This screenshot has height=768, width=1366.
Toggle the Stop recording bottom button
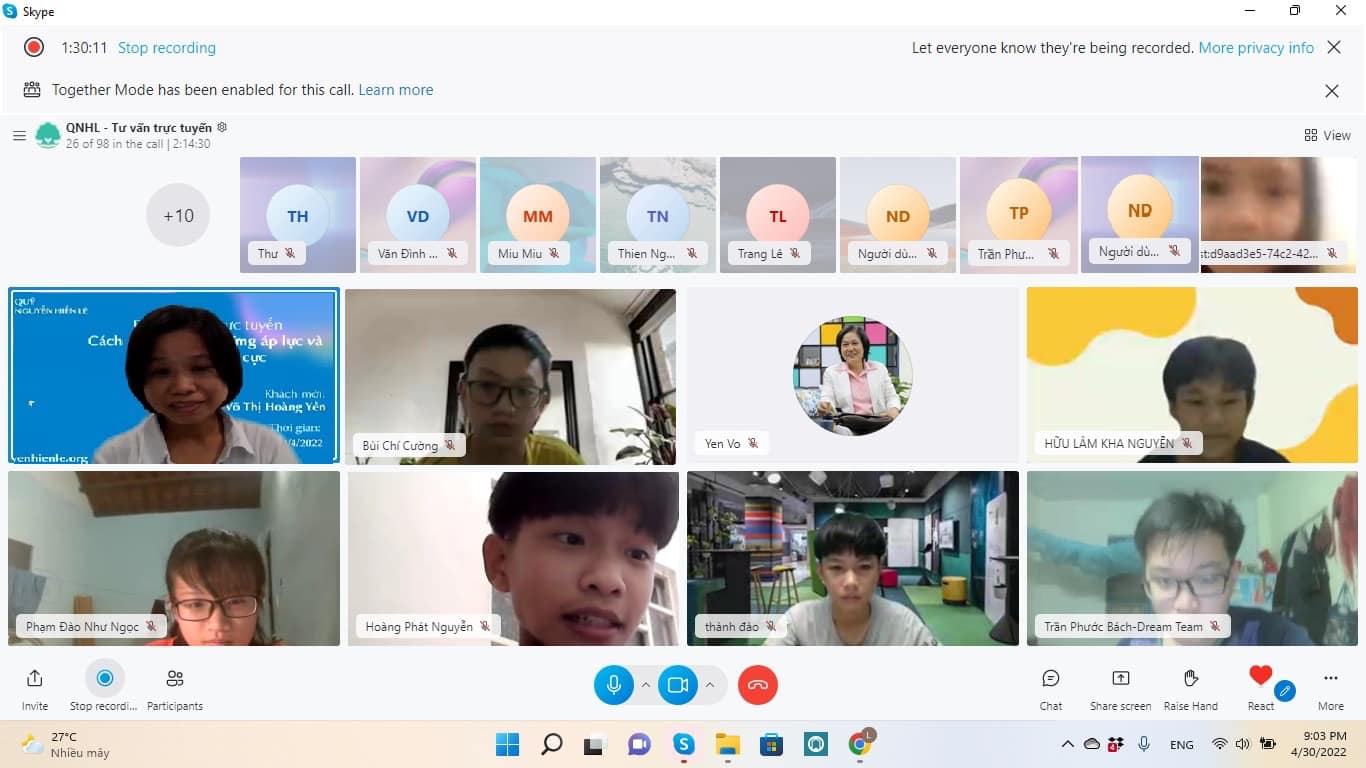(x=105, y=679)
